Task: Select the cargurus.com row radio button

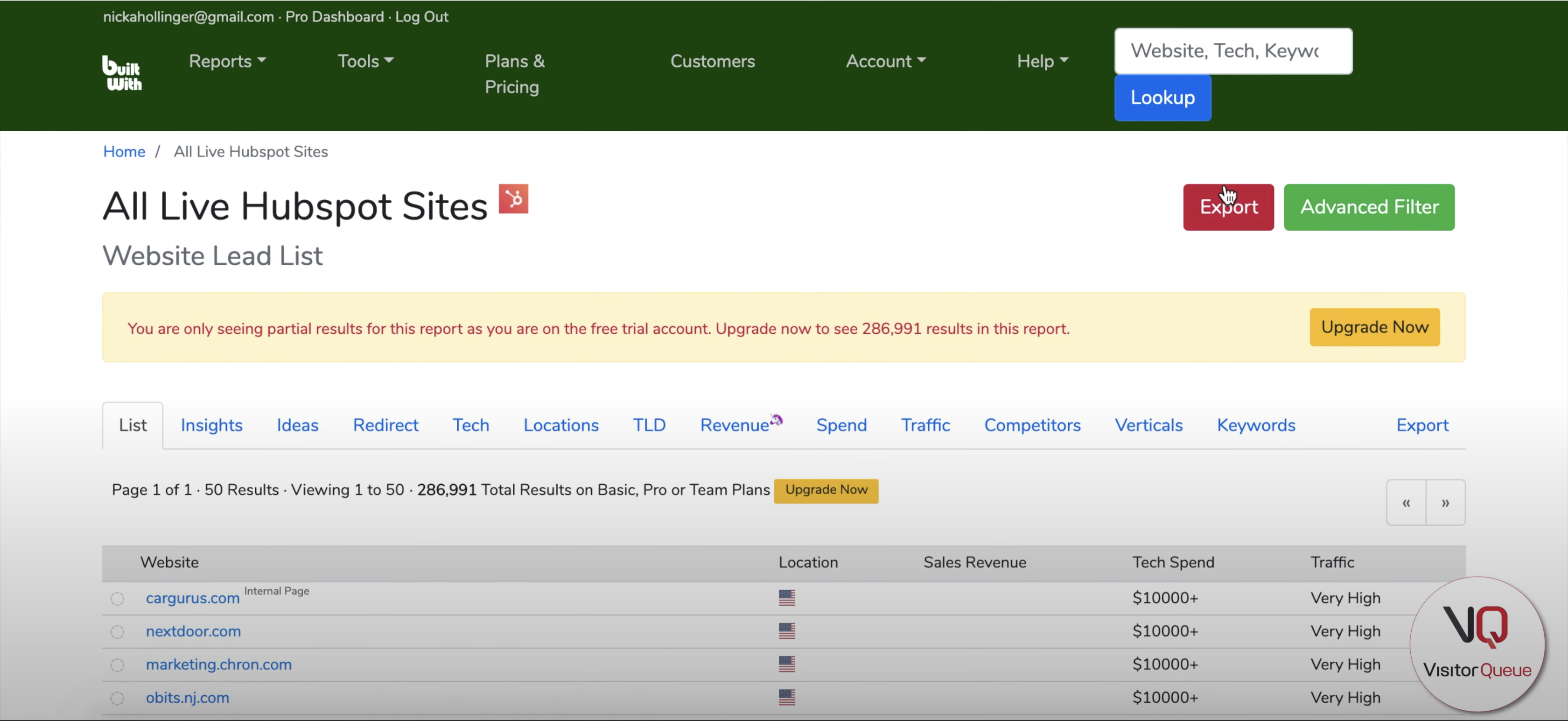Action: [x=118, y=599]
